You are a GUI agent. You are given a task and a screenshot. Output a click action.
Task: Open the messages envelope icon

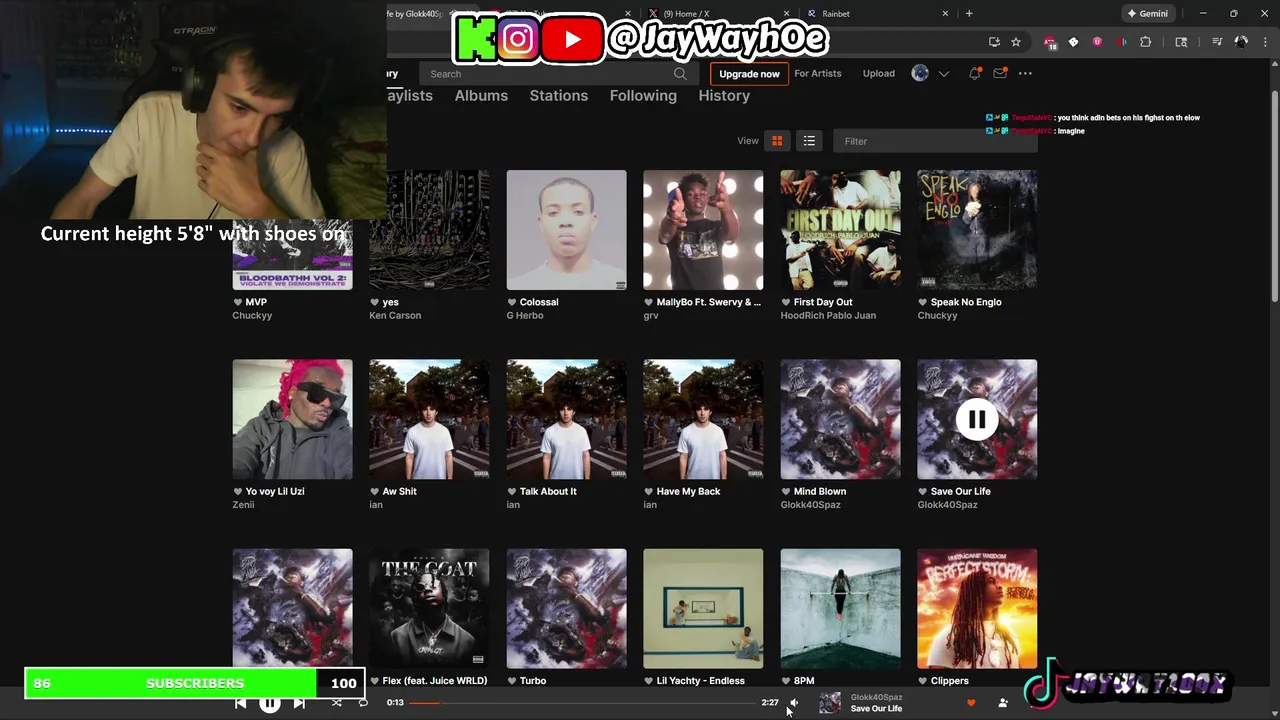[999, 73]
